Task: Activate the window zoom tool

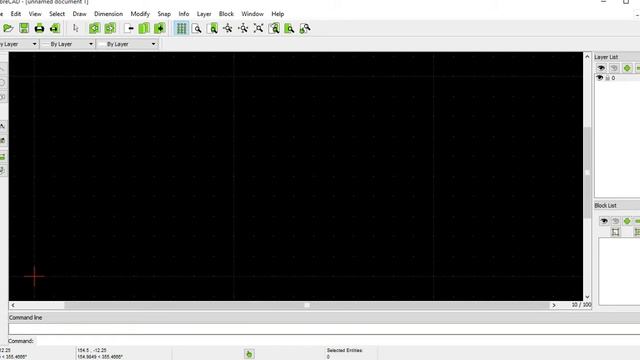Action: pyautogui.click(x=289, y=28)
